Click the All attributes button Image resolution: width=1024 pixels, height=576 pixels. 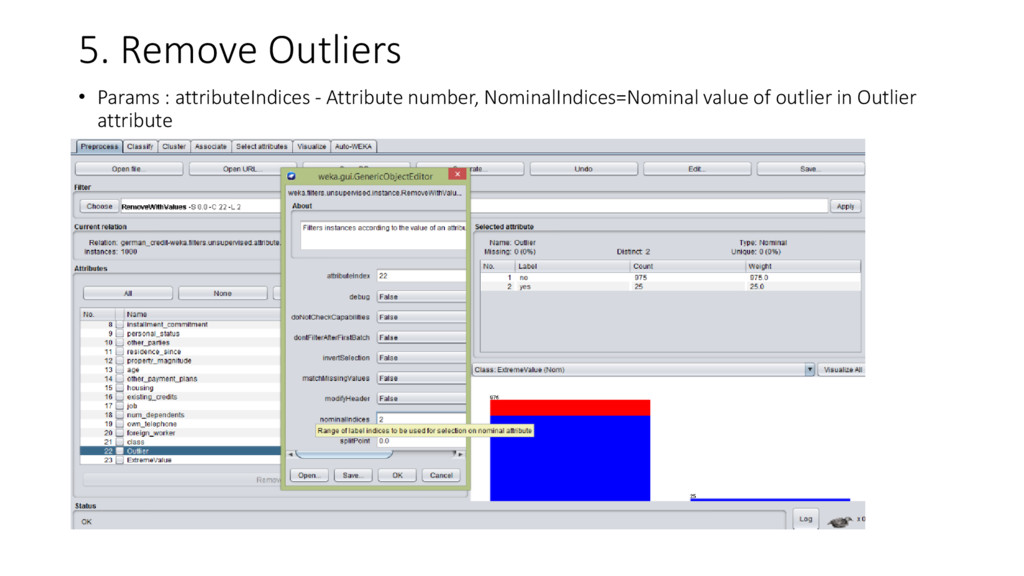pyautogui.click(x=128, y=294)
